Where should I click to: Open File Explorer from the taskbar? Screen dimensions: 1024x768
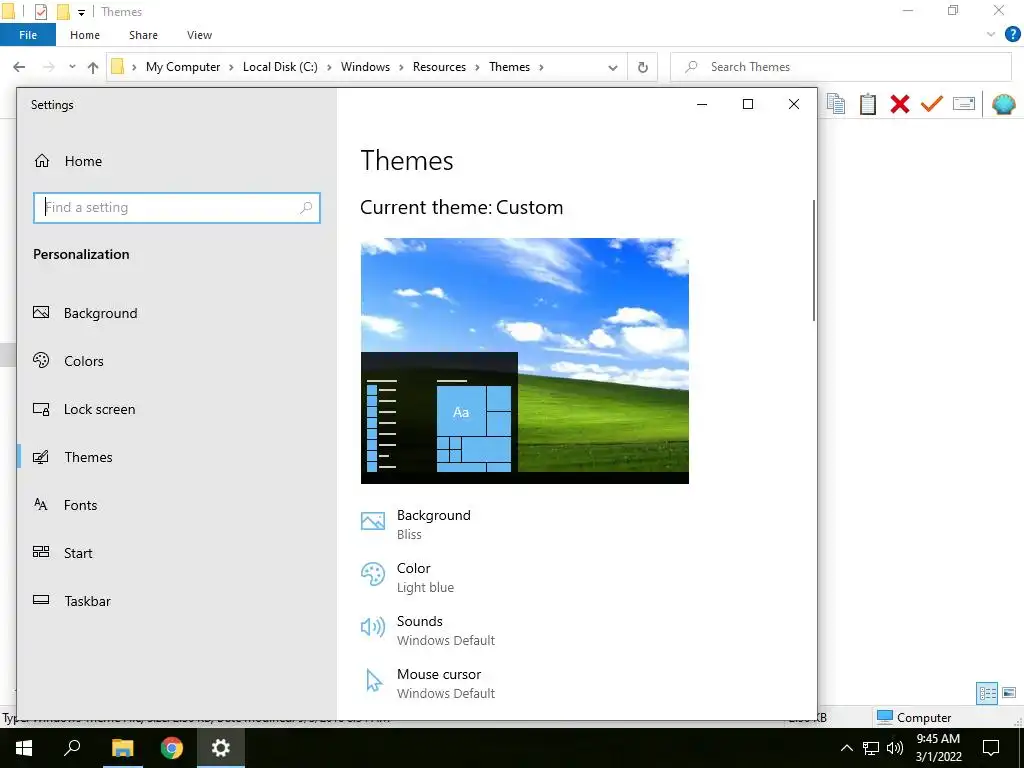point(122,748)
